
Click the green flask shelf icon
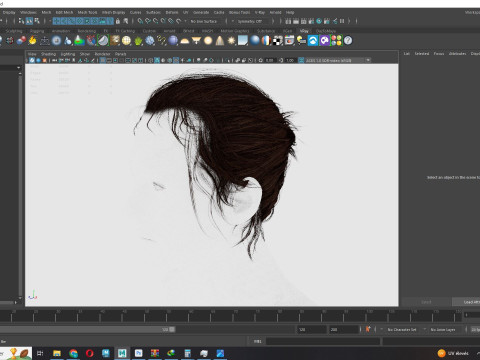[79, 41]
